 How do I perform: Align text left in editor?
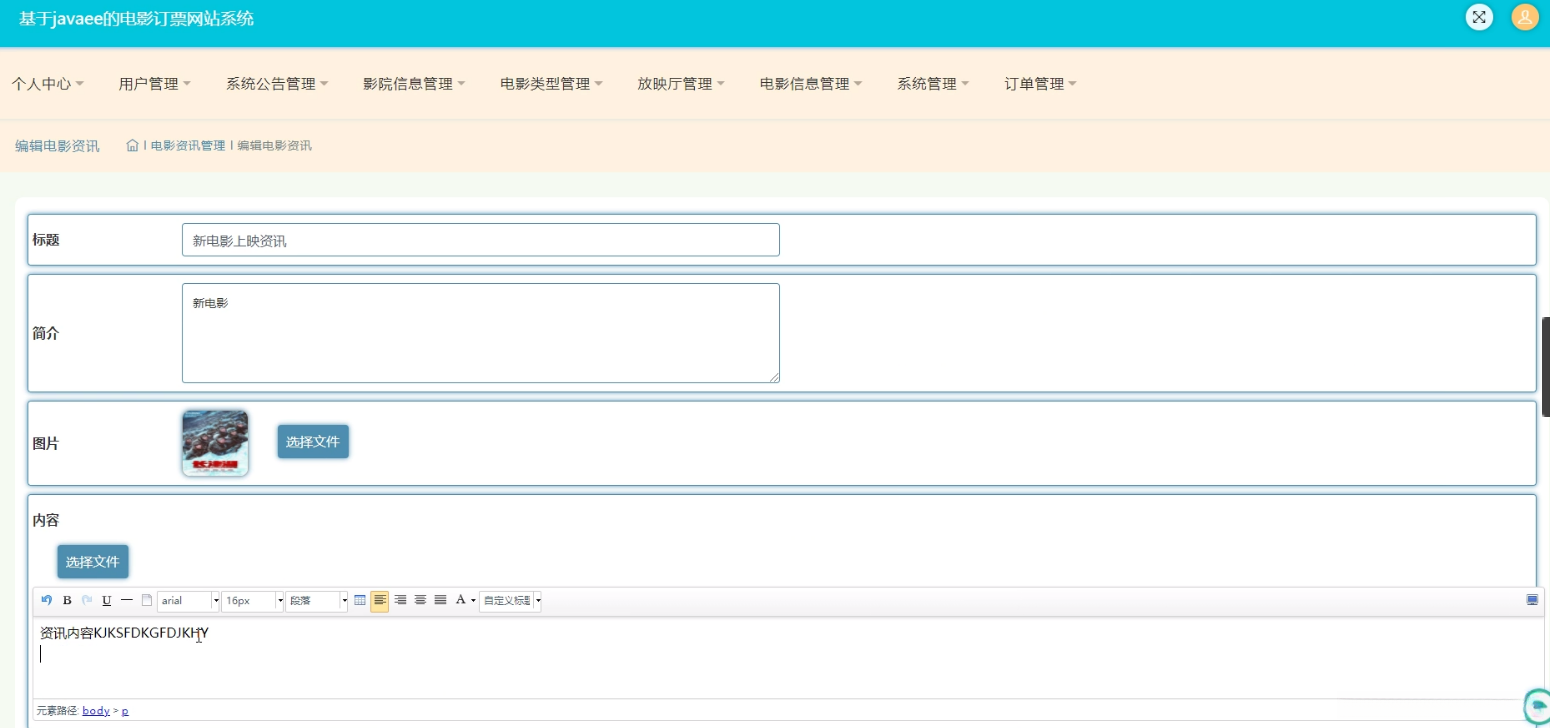[380, 601]
